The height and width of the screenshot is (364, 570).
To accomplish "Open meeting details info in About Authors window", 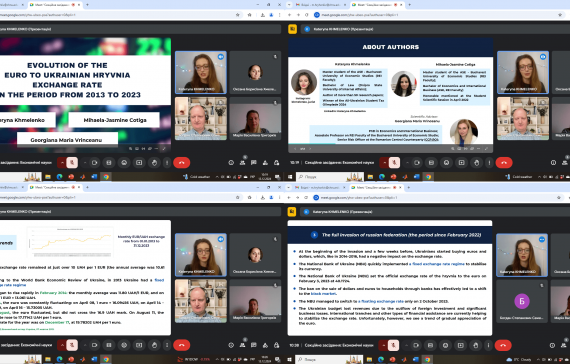I will pyautogui.click(x=553, y=163).
